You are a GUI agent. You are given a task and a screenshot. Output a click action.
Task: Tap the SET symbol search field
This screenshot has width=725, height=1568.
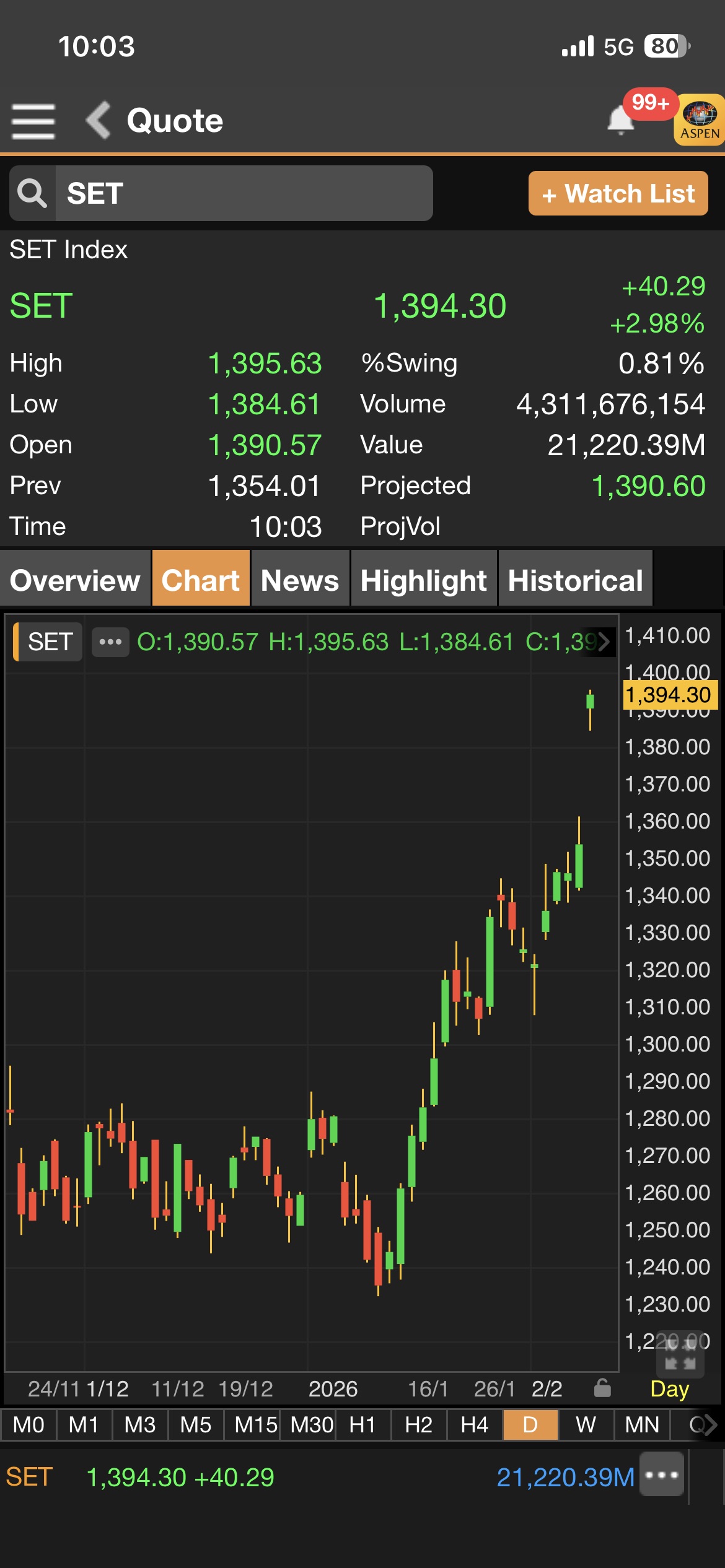[x=244, y=193]
